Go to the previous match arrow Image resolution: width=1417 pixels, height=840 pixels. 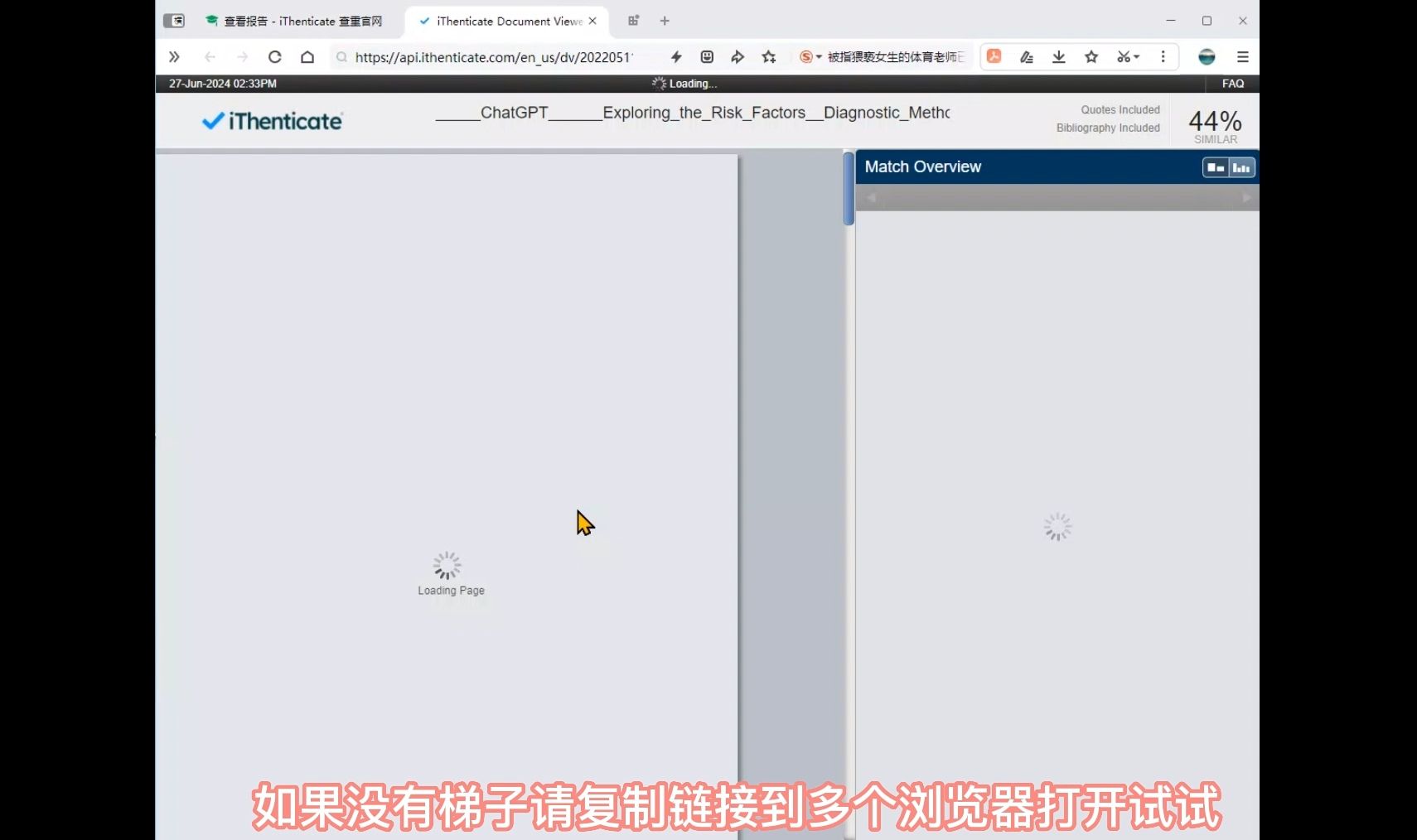(871, 198)
